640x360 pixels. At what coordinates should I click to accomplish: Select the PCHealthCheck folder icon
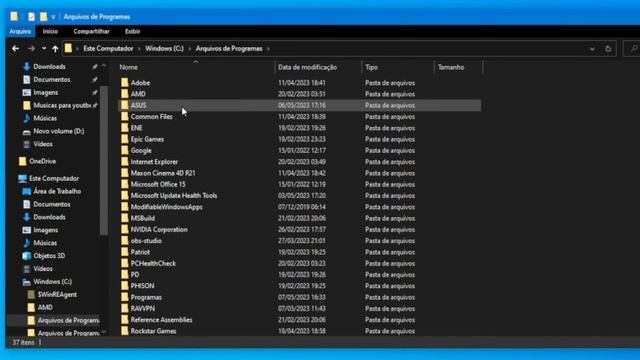(124, 263)
